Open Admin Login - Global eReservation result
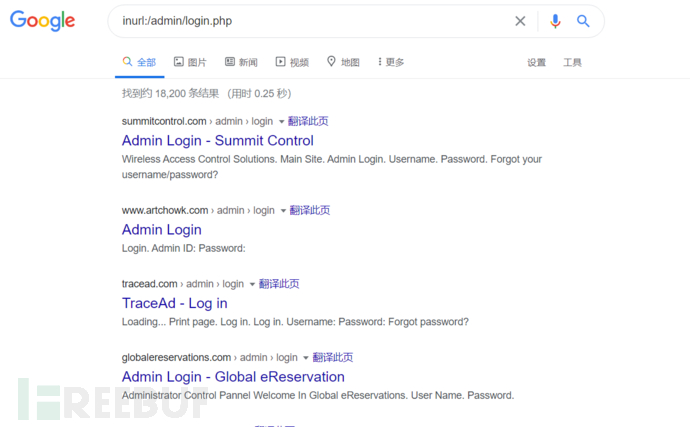Screen dimensions: 690x427 233,377
